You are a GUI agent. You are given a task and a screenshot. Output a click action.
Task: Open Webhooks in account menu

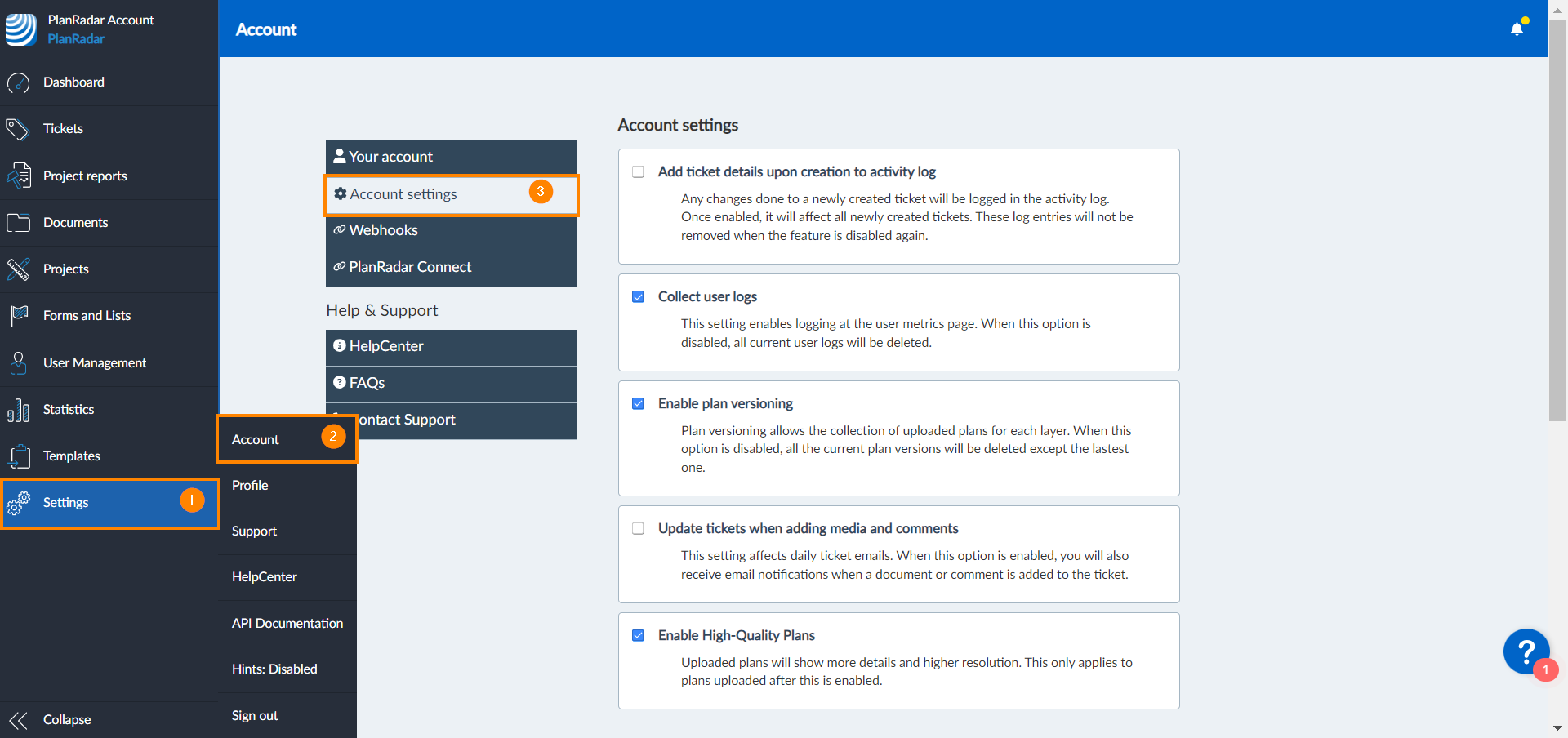point(383,230)
